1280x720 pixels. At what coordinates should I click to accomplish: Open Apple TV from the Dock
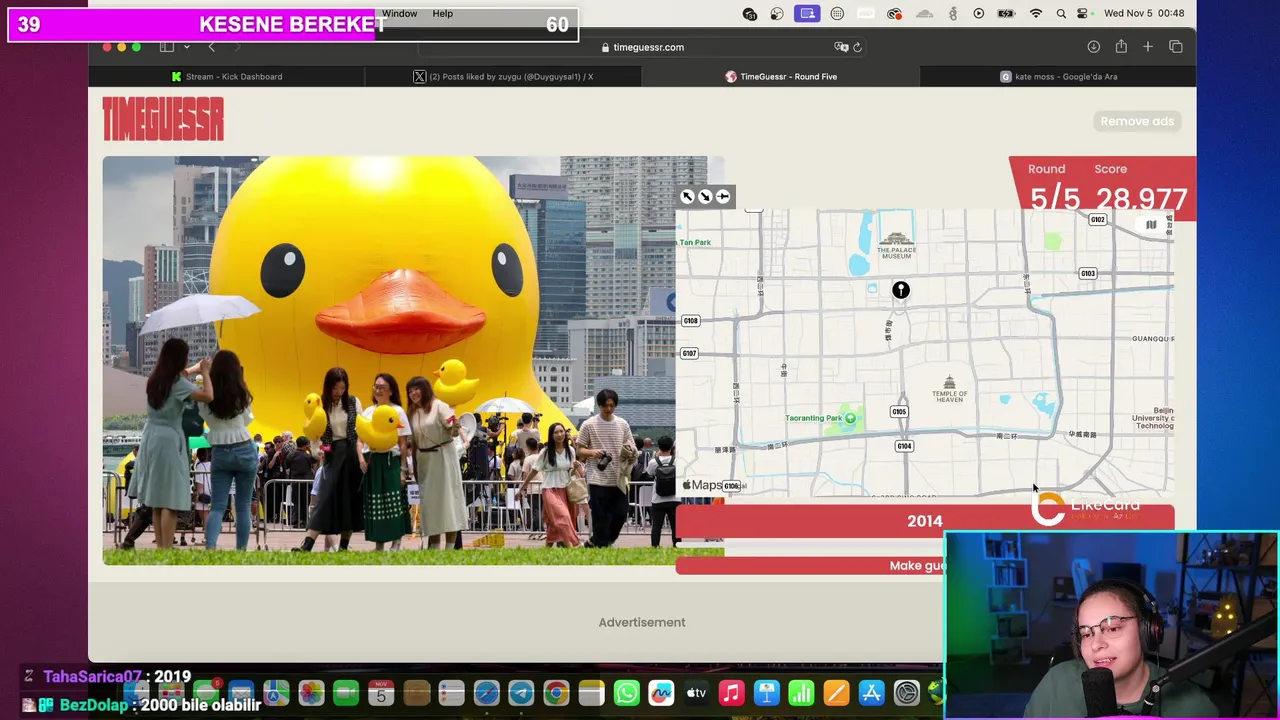tap(697, 692)
